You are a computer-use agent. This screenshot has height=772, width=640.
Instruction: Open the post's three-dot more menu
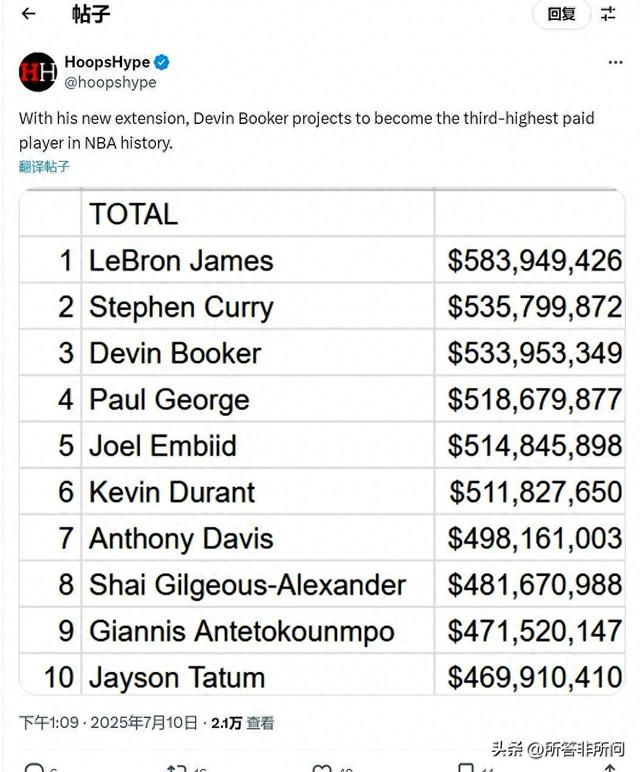pyautogui.click(x=615, y=63)
